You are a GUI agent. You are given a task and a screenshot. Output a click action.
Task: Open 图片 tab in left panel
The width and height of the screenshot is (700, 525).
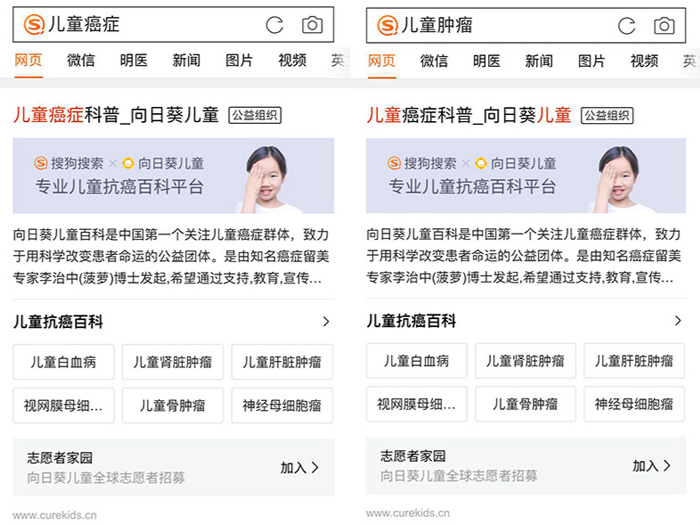point(239,60)
